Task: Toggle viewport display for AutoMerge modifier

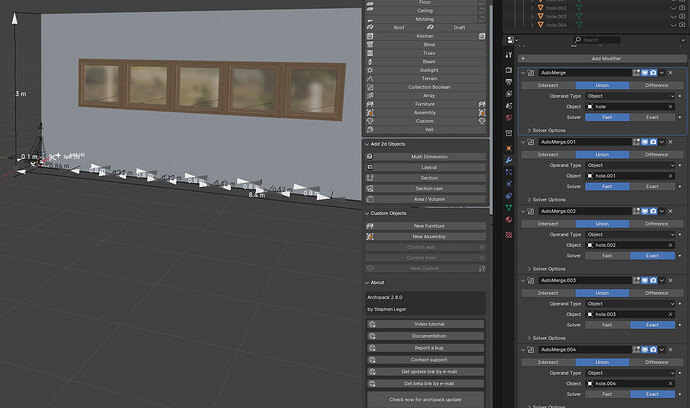Action: coord(645,73)
